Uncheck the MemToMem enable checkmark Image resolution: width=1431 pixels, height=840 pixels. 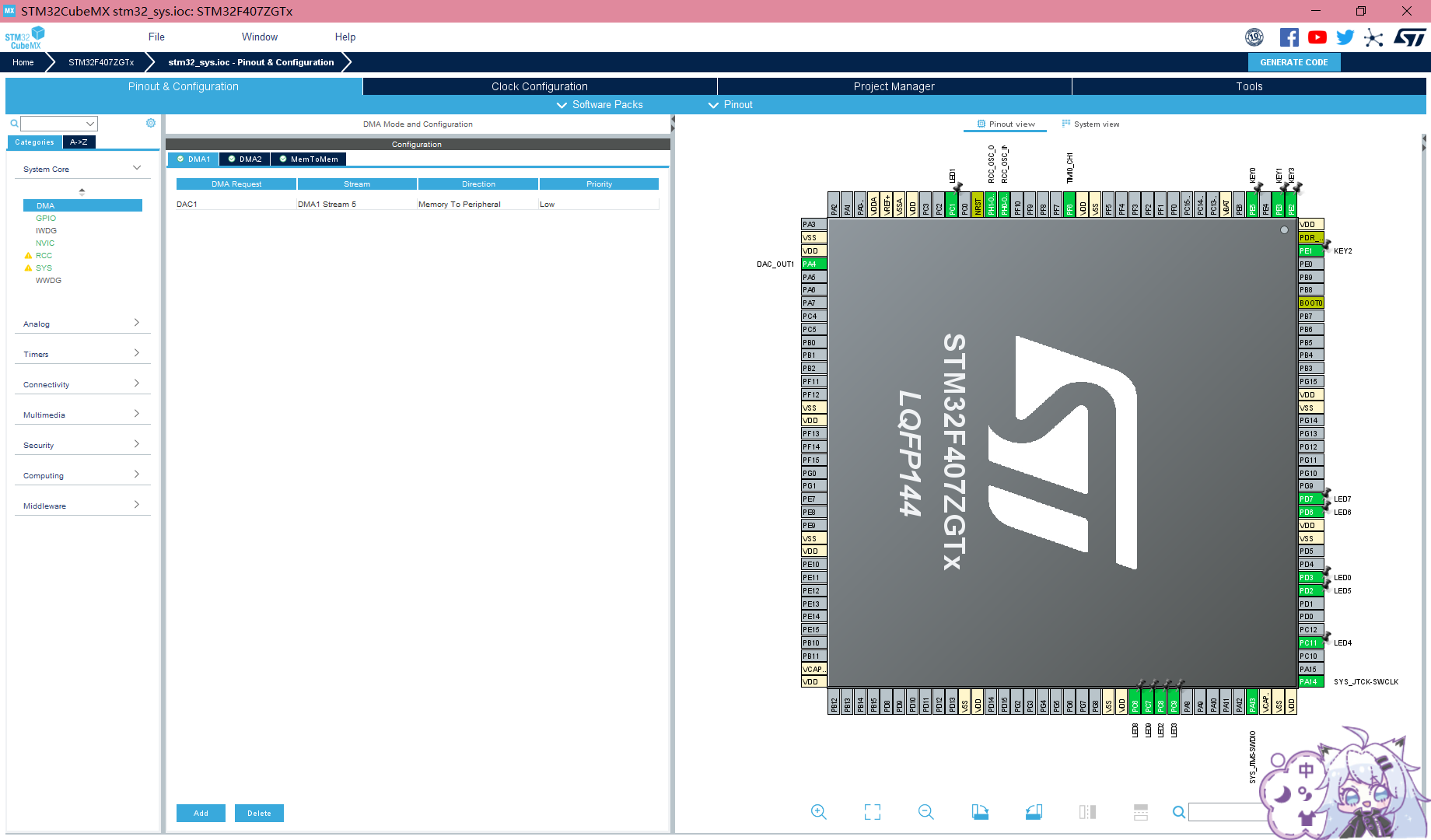click(x=283, y=159)
